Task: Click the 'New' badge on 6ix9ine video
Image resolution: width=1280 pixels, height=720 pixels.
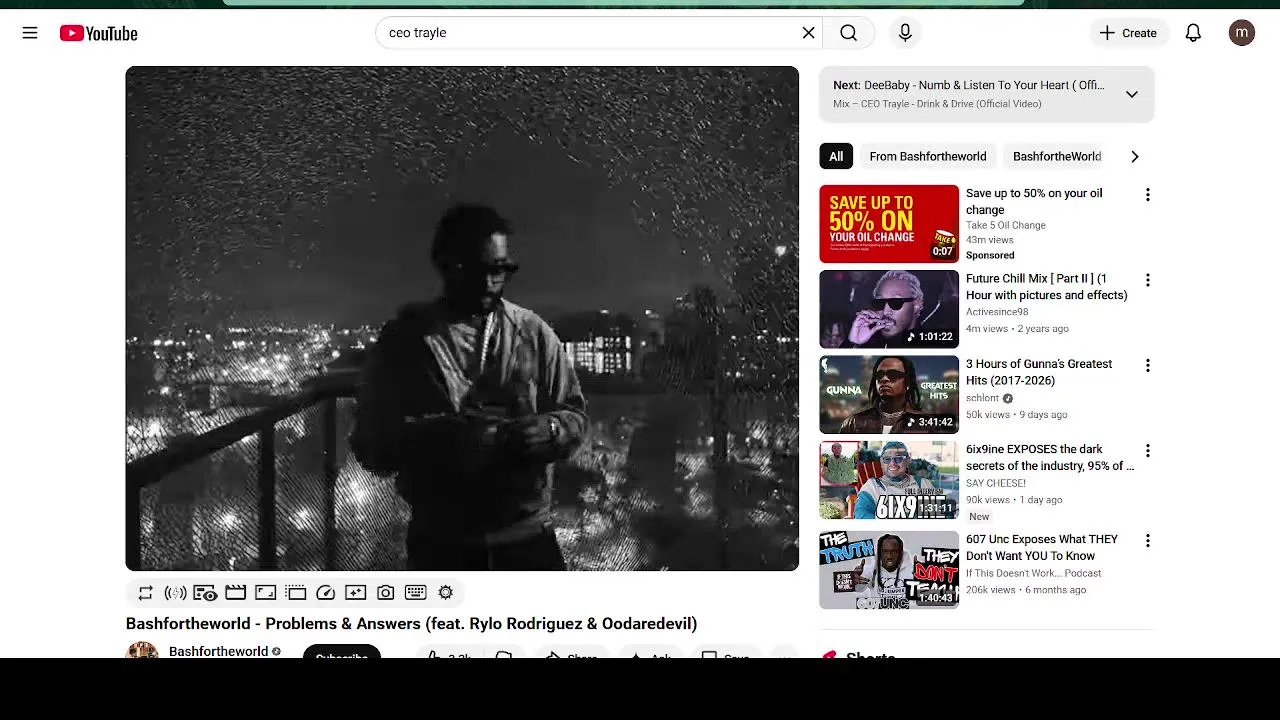Action: pyautogui.click(x=979, y=517)
